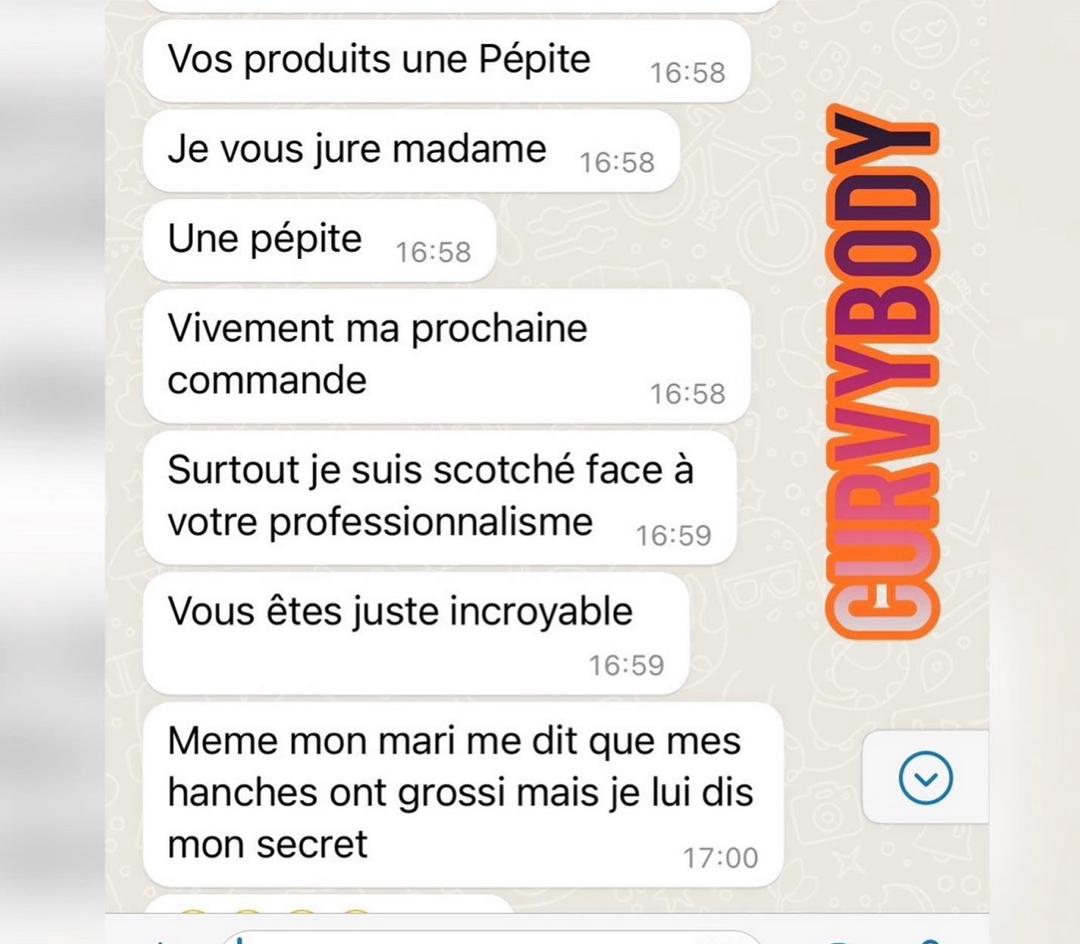This screenshot has height=944, width=1080.
Task: Click the timestamp beside "Une pépite"
Action: pos(433,253)
